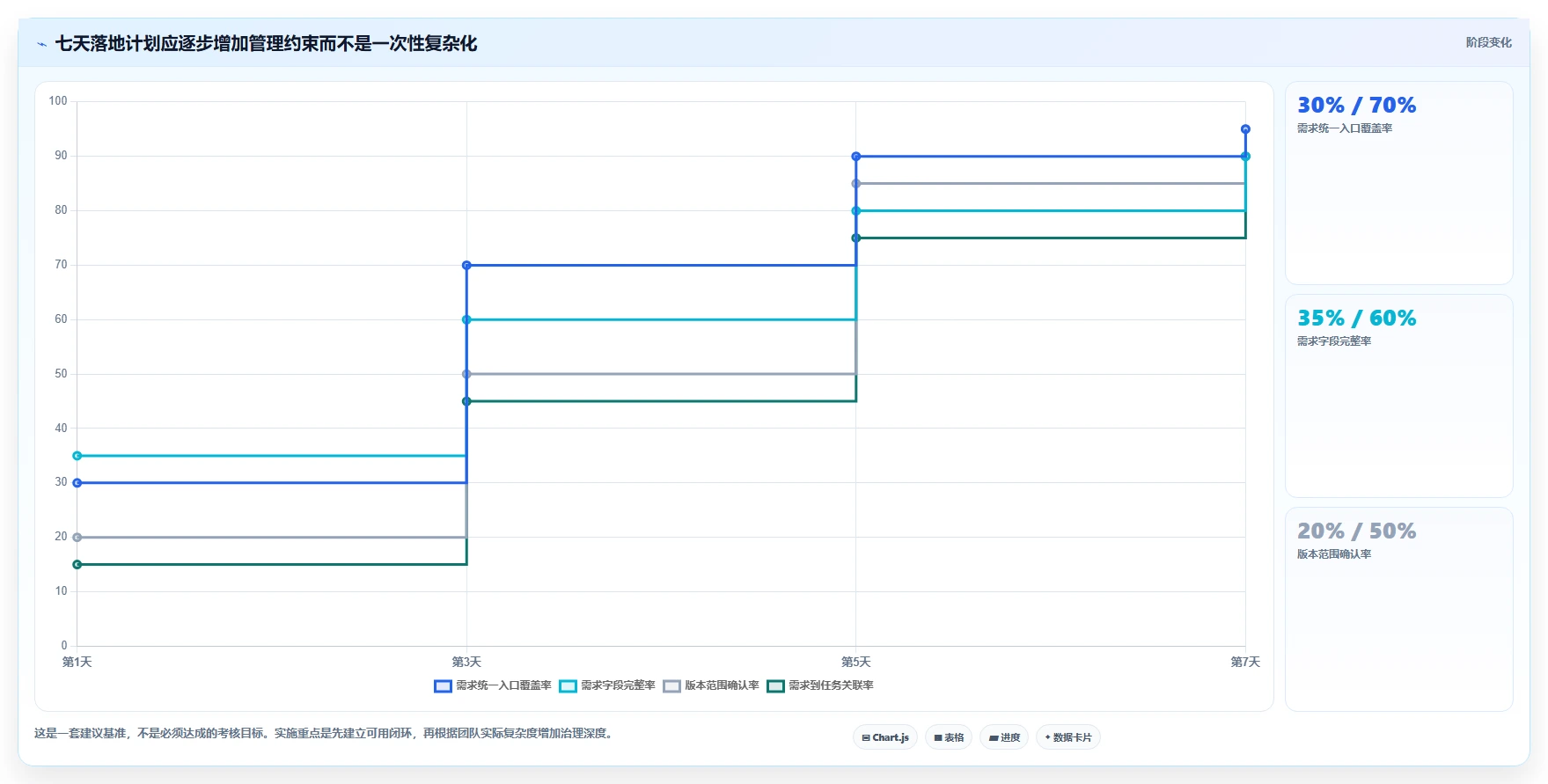The height and width of the screenshot is (784, 1548).
Task: Select the cyan data point at 第3天 value 60
Action: tap(466, 319)
